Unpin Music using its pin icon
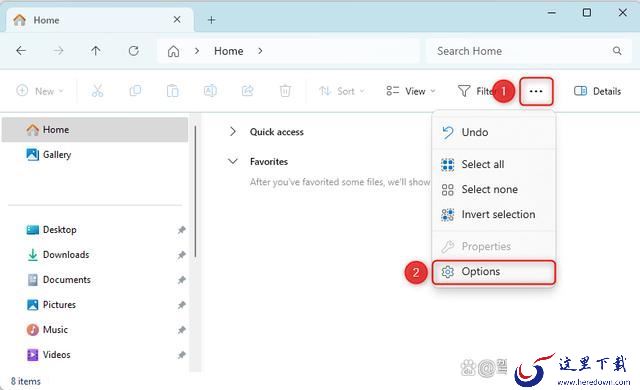The width and height of the screenshot is (640, 390). point(181,330)
